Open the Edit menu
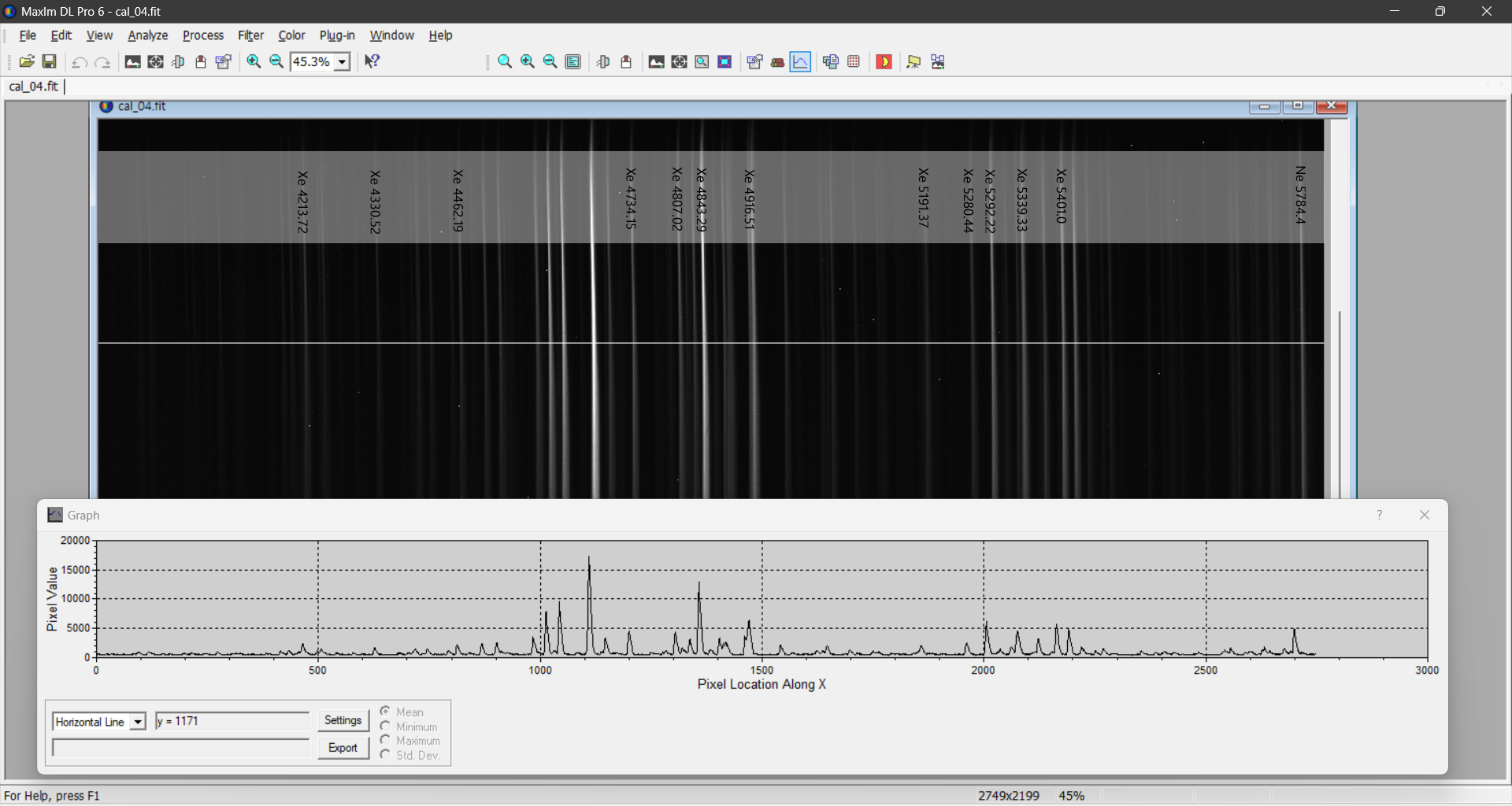Image resolution: width=1512 pixels, height=806 pixels. 61,35
